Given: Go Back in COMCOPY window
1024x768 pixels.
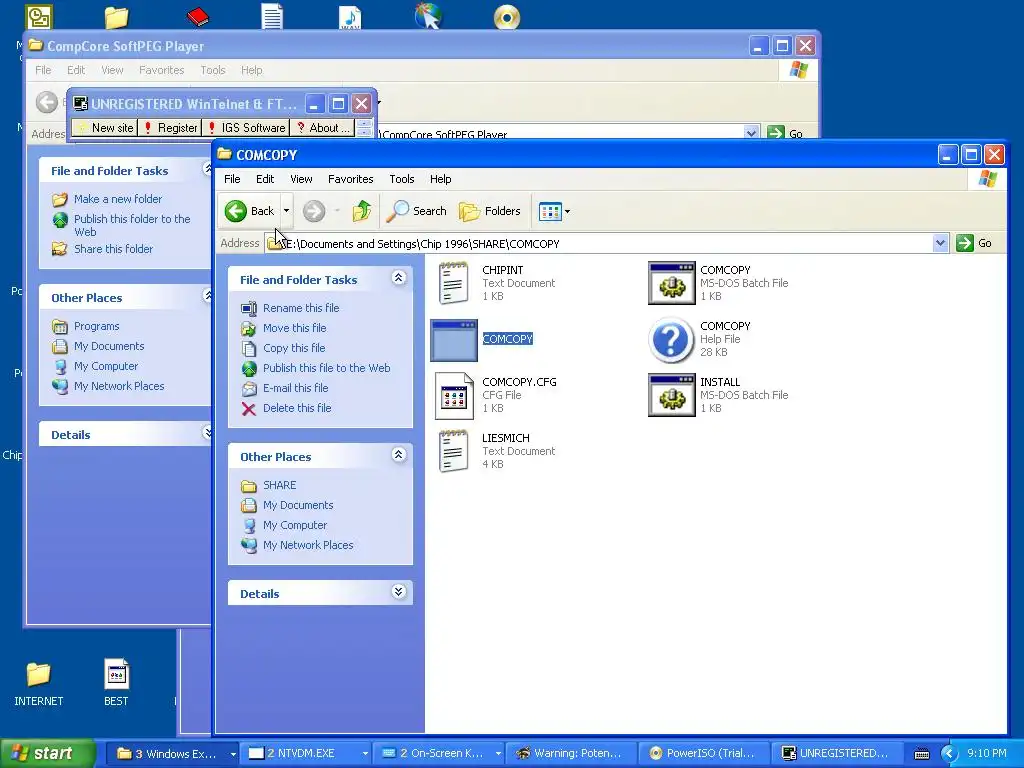Looking at the screenshot, I should (x=249, y=211).
